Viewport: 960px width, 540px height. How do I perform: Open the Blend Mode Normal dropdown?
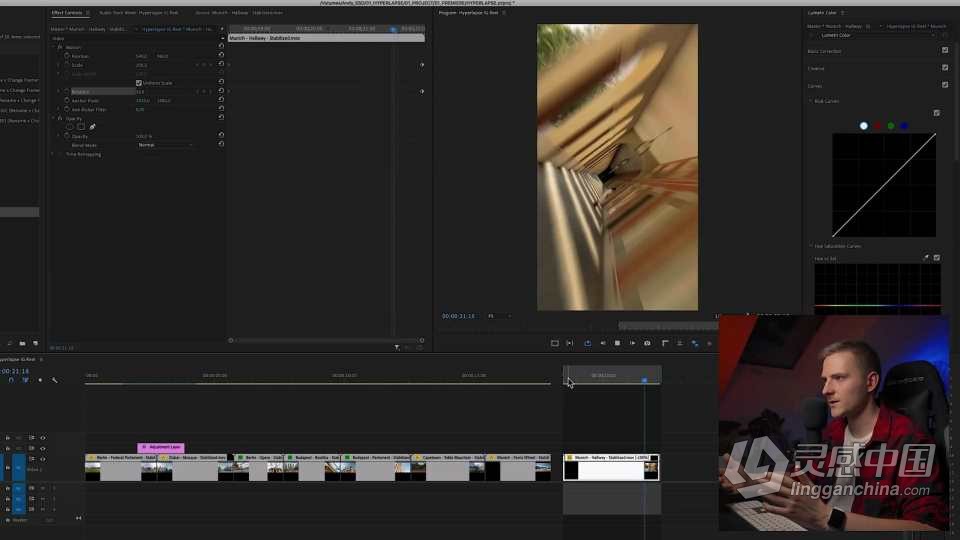coord(165,145)
